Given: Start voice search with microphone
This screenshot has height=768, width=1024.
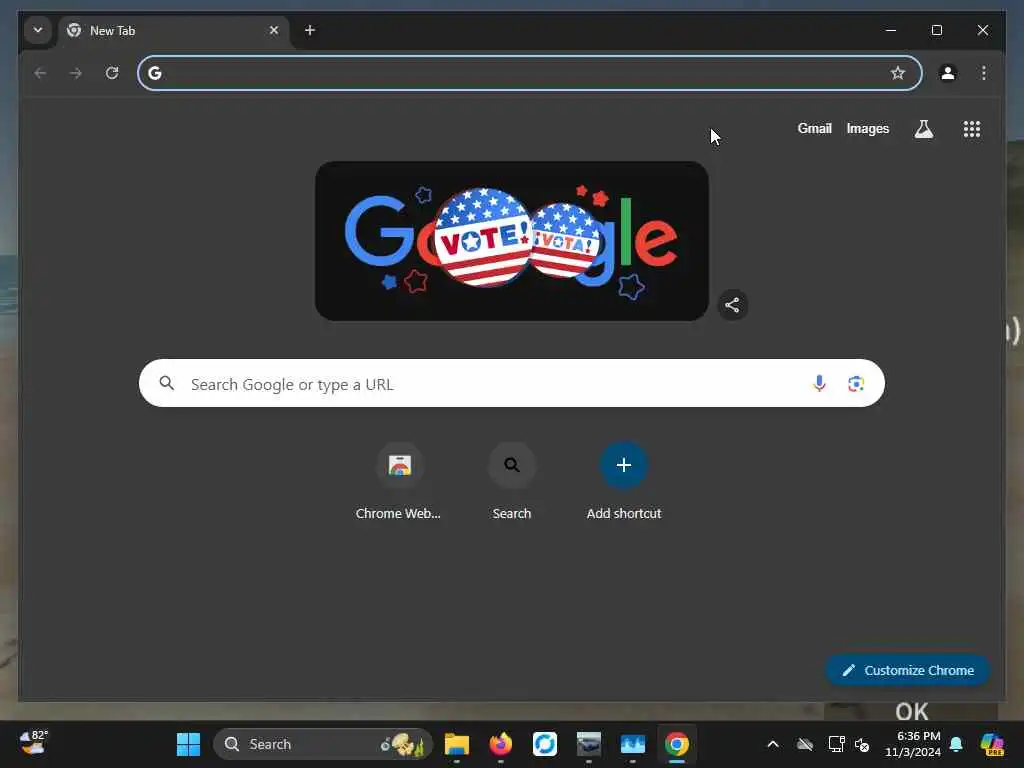Looking at the screenshot, I should click(819, 383).
